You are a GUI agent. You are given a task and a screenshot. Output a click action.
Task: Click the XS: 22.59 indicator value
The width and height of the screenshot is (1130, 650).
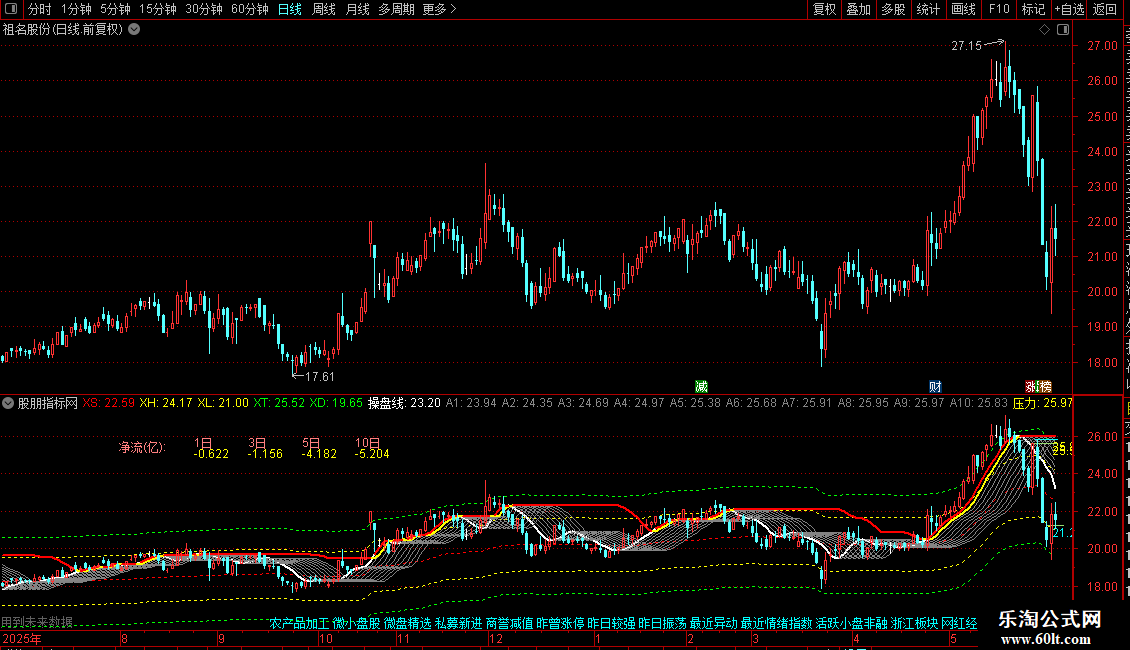tap(108, 403)
